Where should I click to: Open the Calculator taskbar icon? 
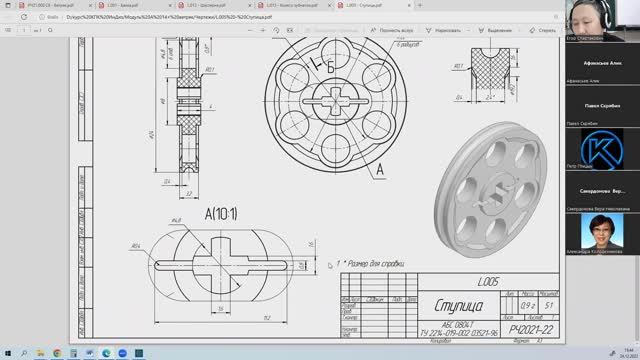[73, 353]
